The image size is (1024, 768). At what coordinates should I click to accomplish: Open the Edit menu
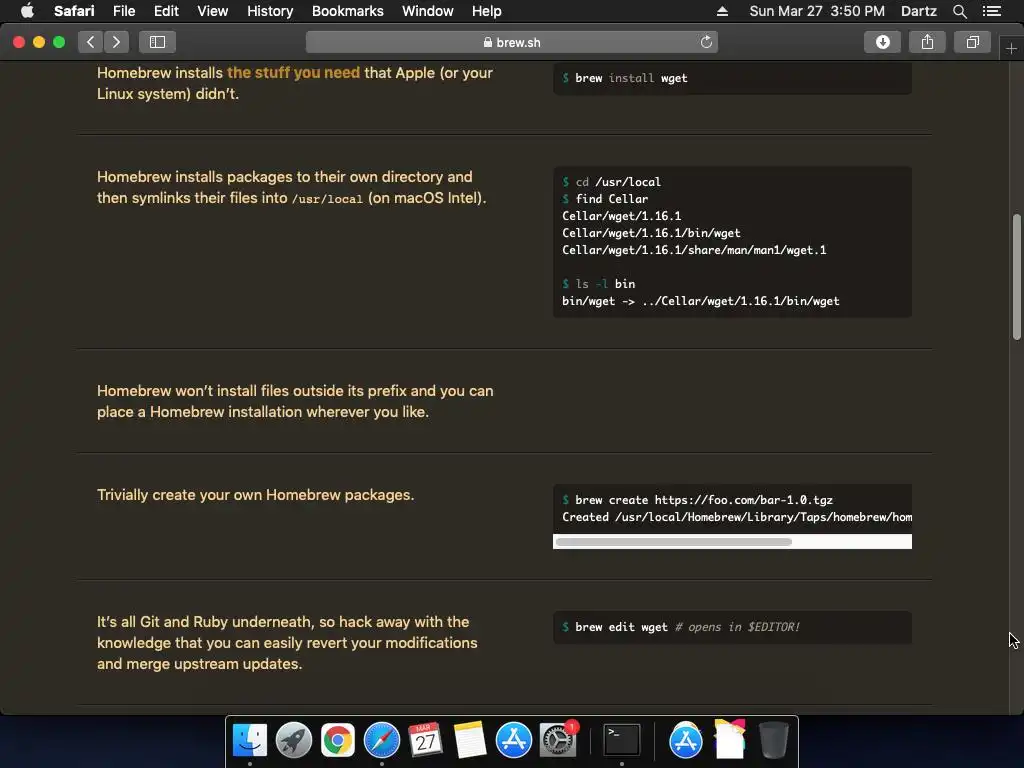coord(166,11)
